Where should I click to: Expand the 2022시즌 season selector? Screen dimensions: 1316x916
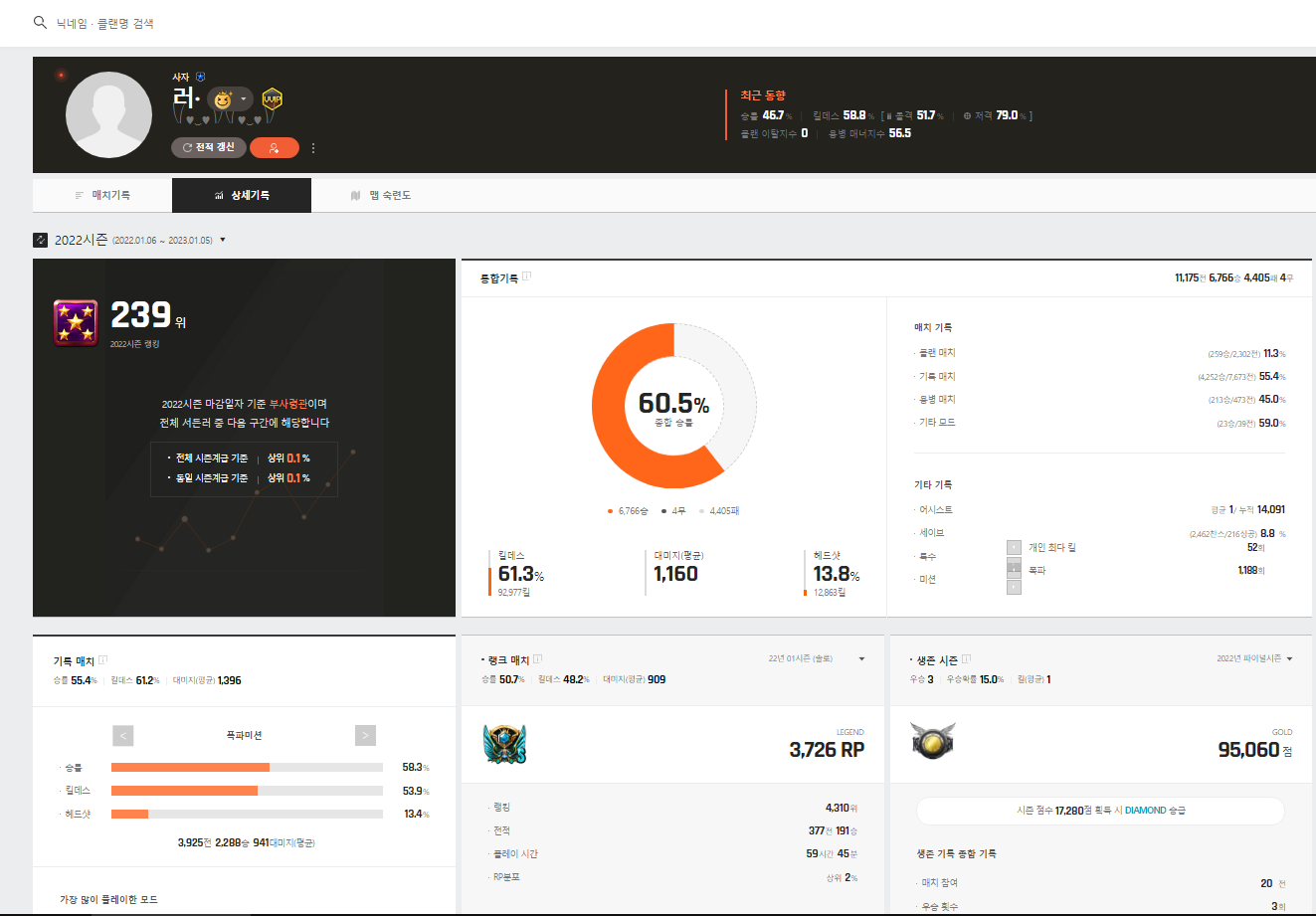coord(223,240)
